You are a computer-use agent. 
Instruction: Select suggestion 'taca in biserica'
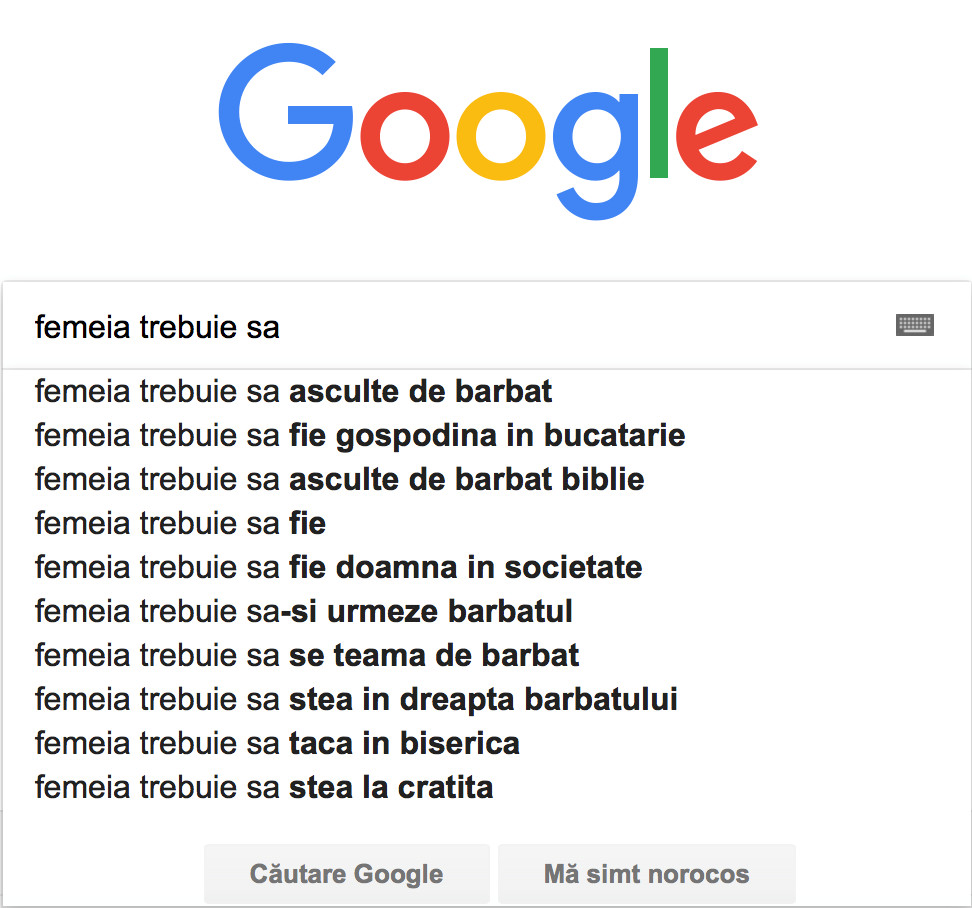point(277,744)
